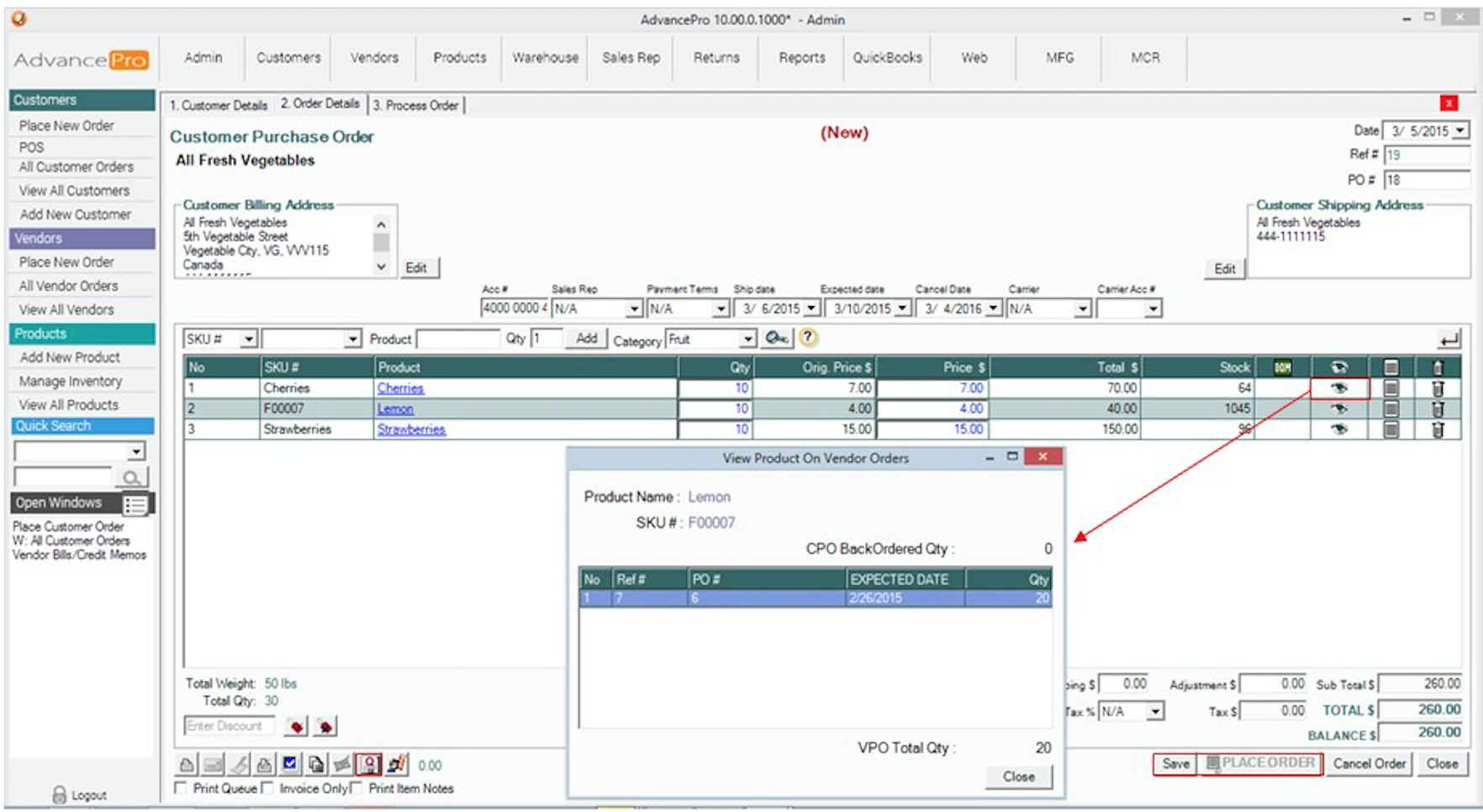Viewport: 1483px width, 812px height.
Task: Click the return arrow icon above the table
Action: tap(1449, 340)
